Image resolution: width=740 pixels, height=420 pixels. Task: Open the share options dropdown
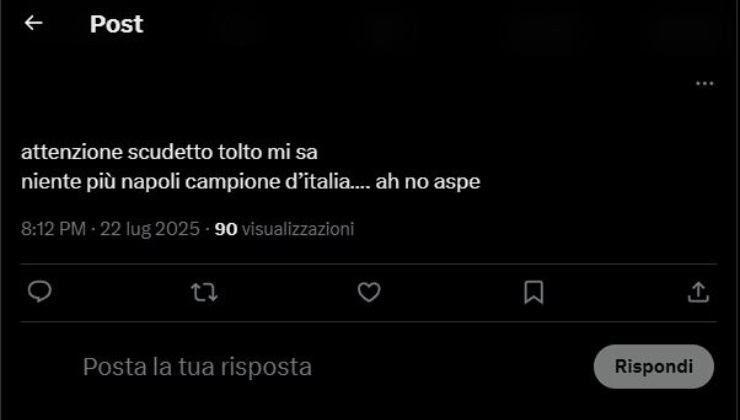coord(698,292)
